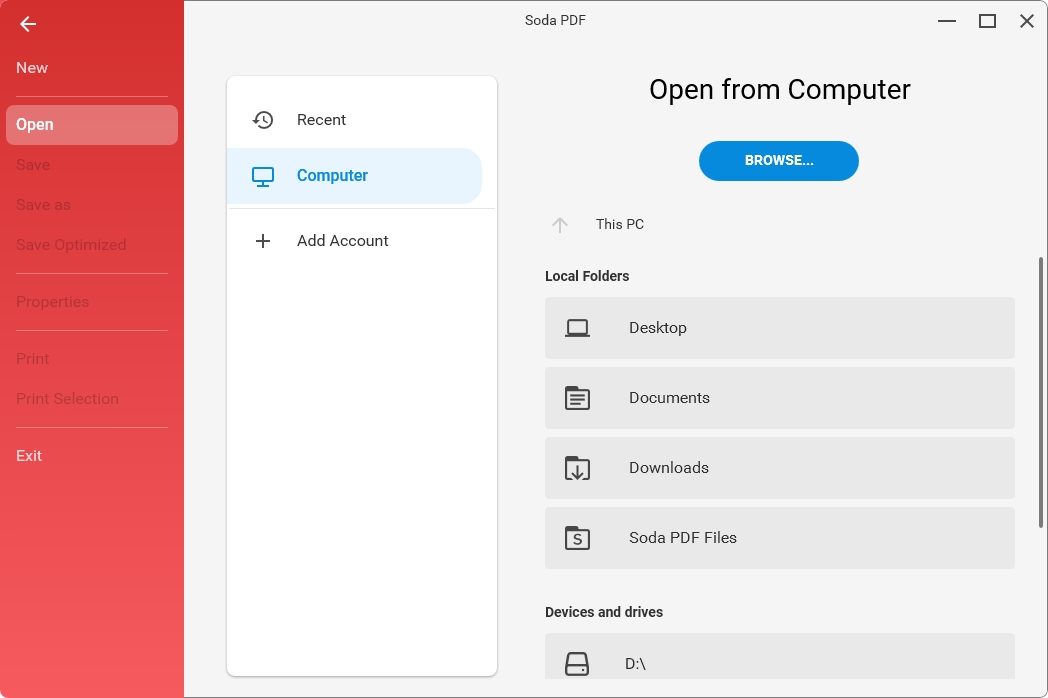Maximize the Soda PDF window
Image resolution: width=1048 pixels, height=698 pixels.
987,21
